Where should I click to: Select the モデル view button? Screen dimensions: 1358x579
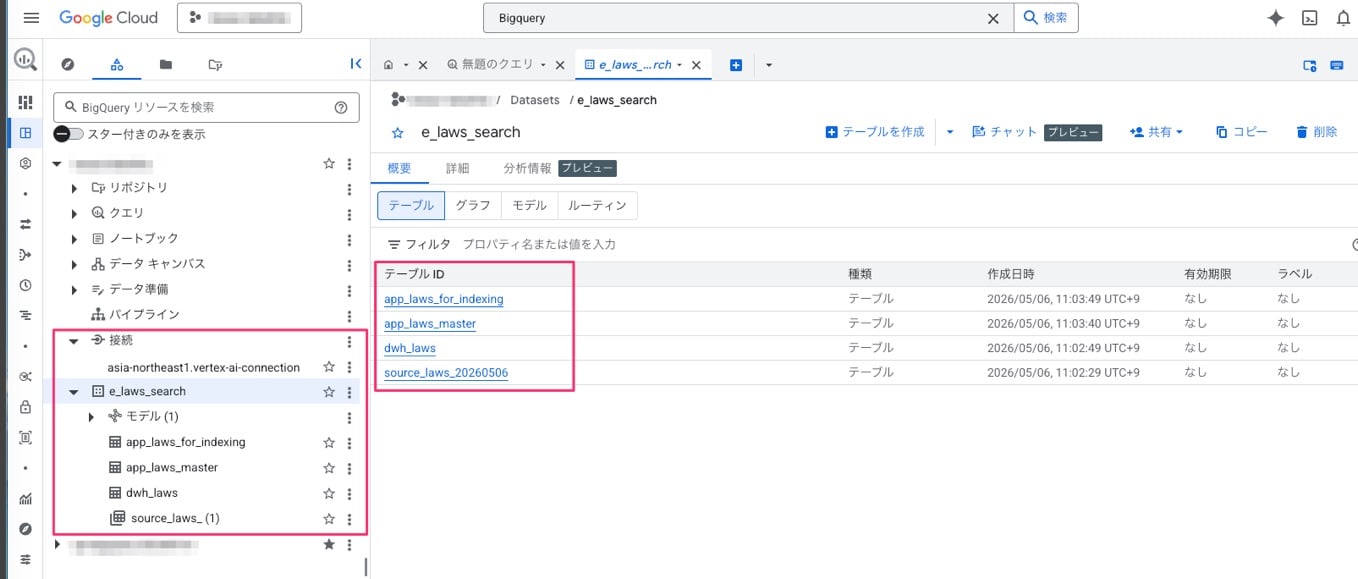pyautogui.click(x=529, y=205)
